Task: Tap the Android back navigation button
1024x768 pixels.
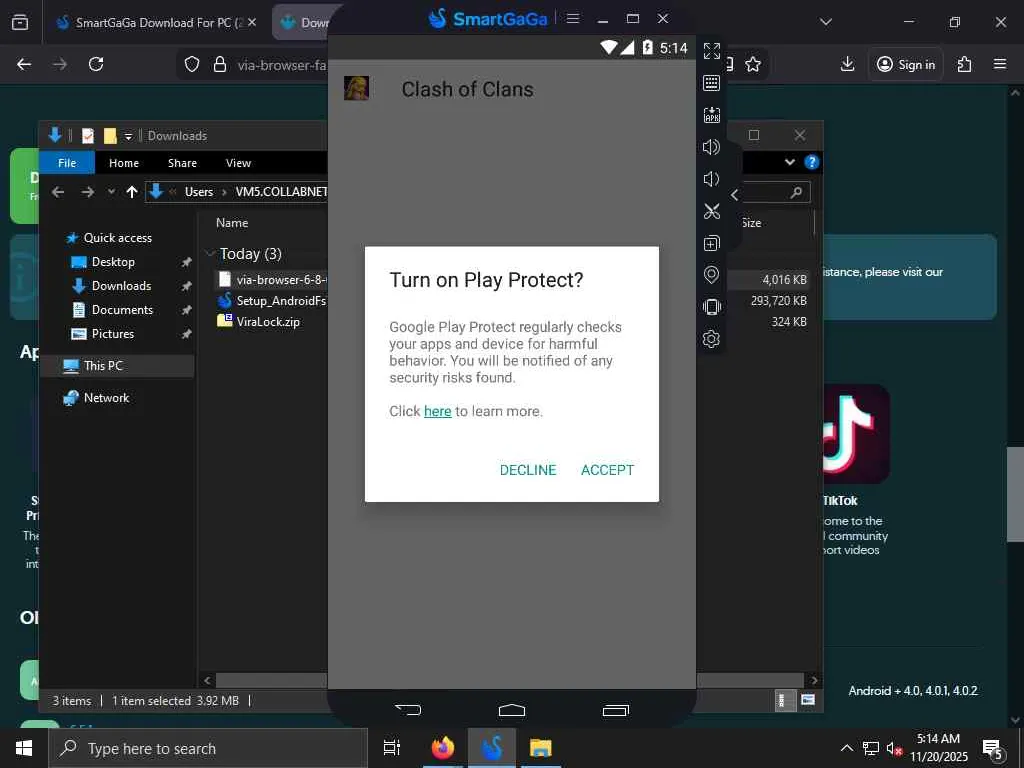Action: (x=408, y=709)
